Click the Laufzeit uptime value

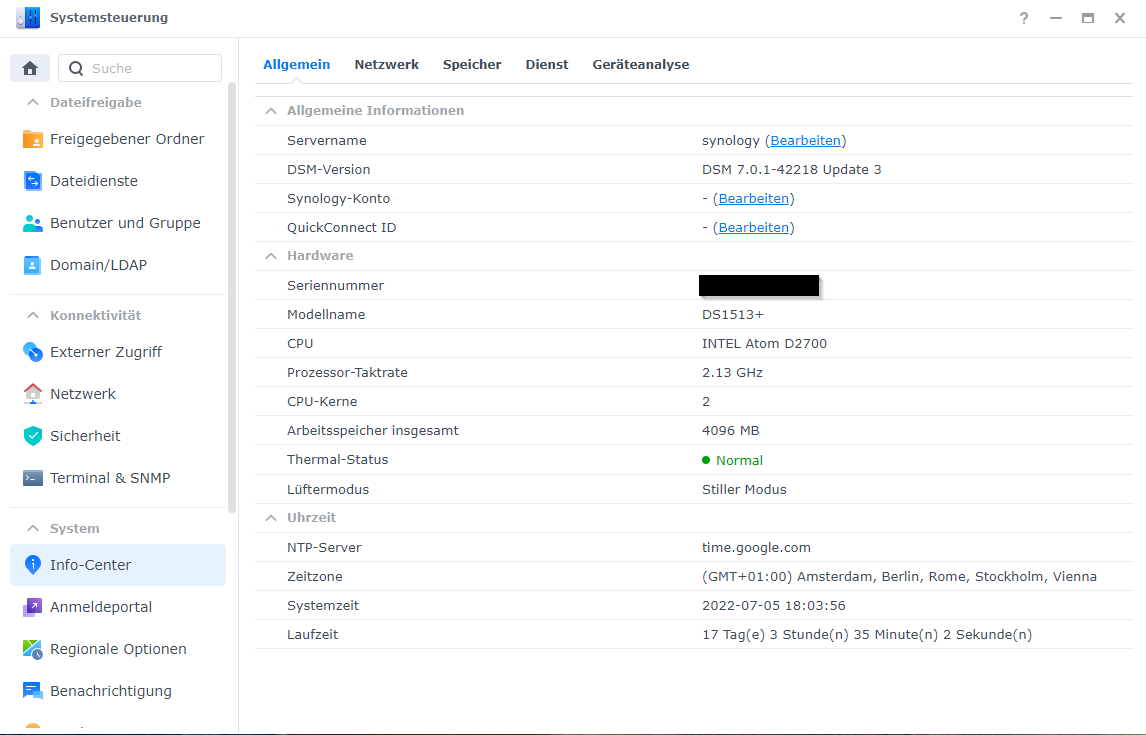click(867, 635)
